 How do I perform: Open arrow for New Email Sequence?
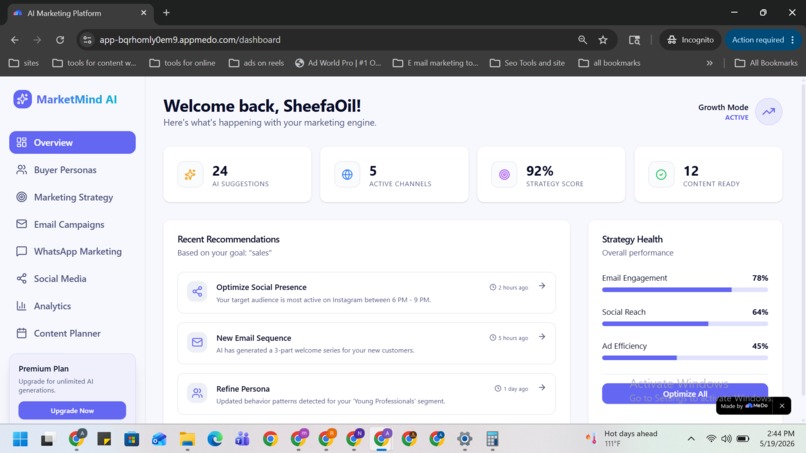pos(542,337)
